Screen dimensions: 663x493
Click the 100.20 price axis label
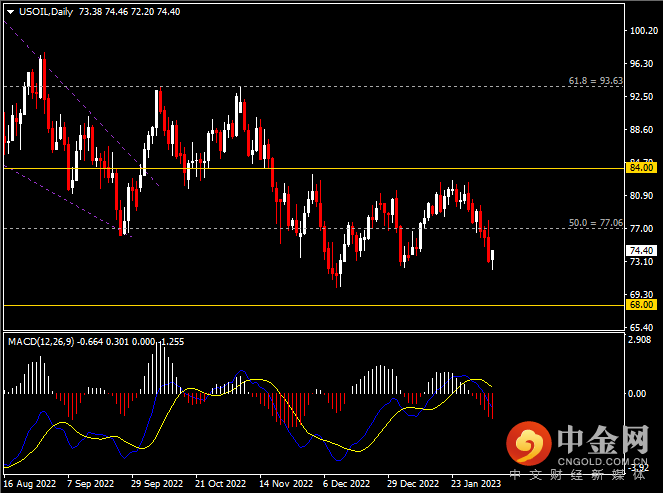coord(642,31)
